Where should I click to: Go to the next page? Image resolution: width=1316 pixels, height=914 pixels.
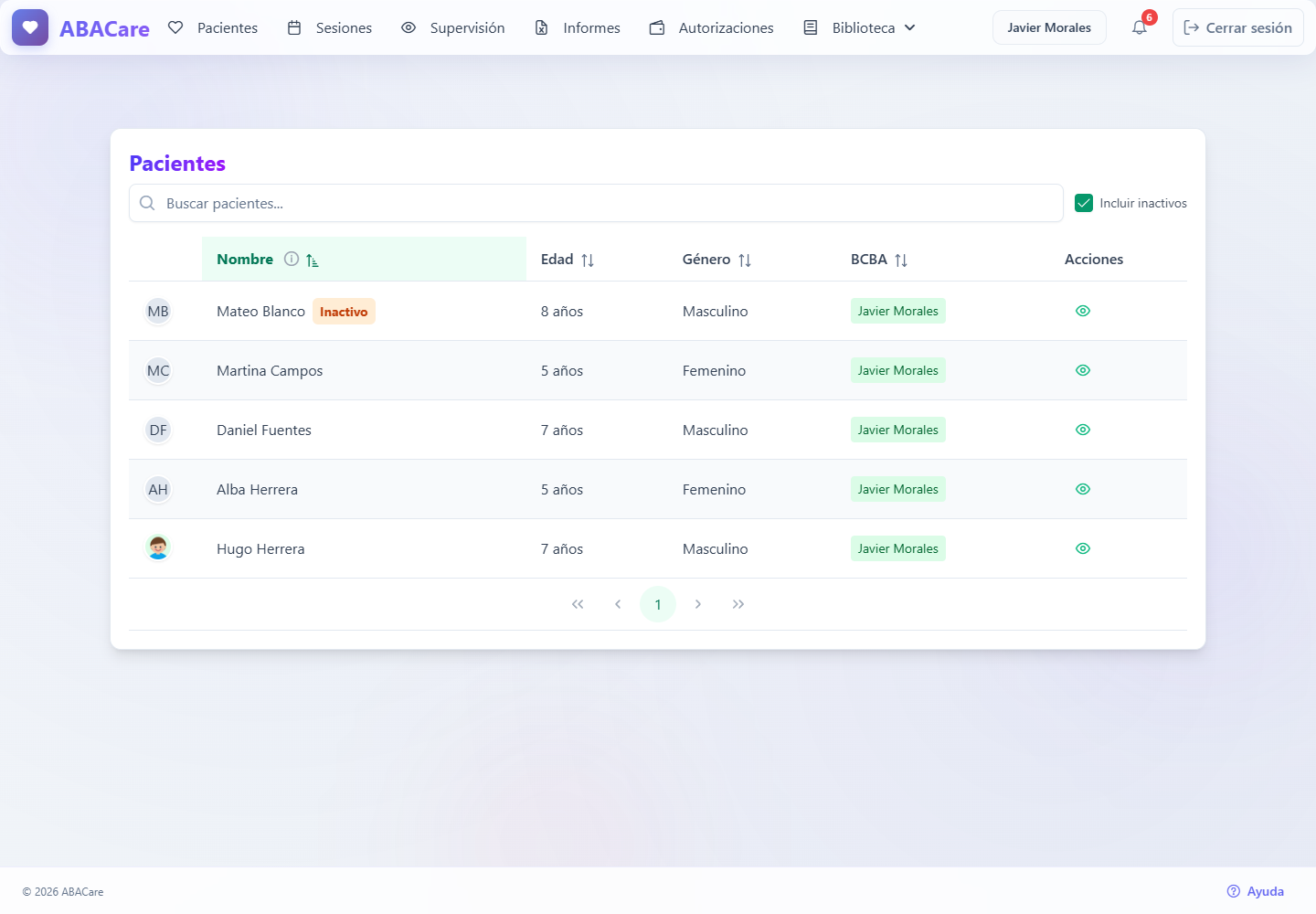click(698, 604)
